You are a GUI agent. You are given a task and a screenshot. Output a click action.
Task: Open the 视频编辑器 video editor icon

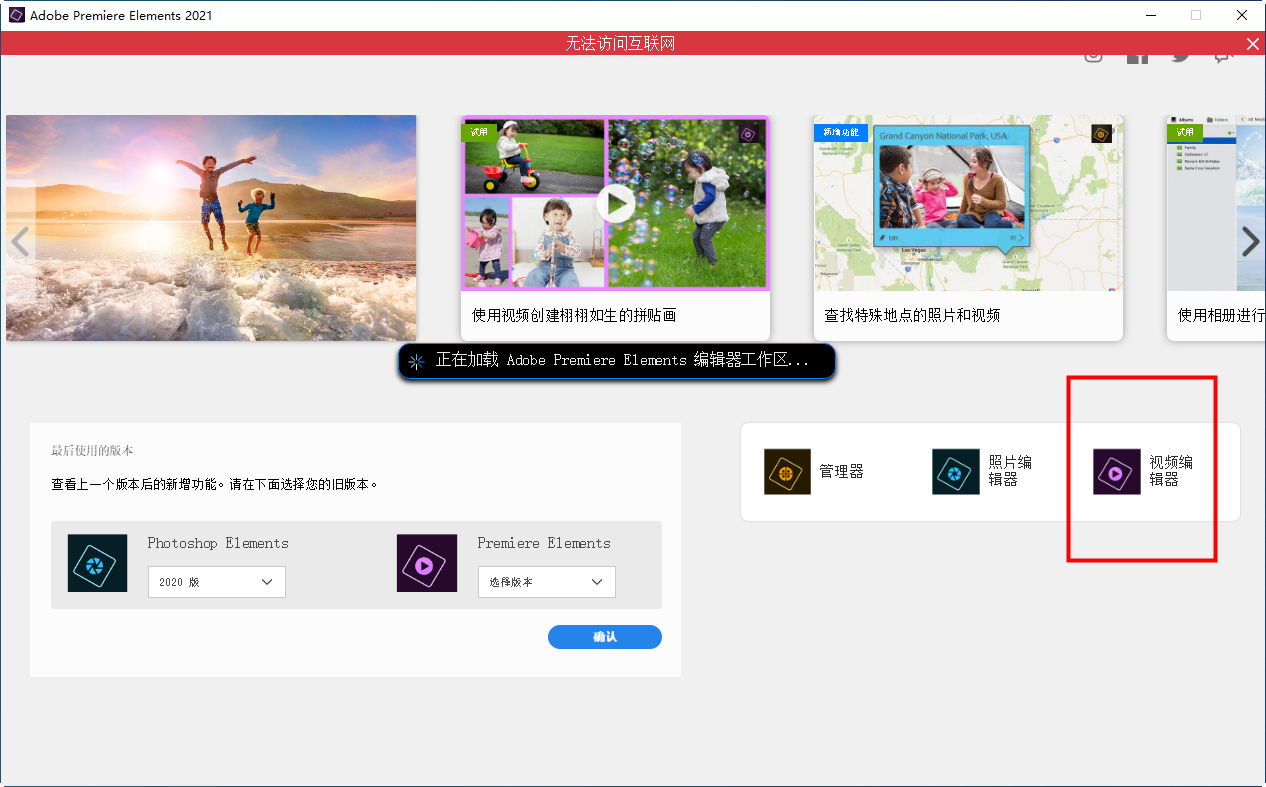pos(1117,471)
